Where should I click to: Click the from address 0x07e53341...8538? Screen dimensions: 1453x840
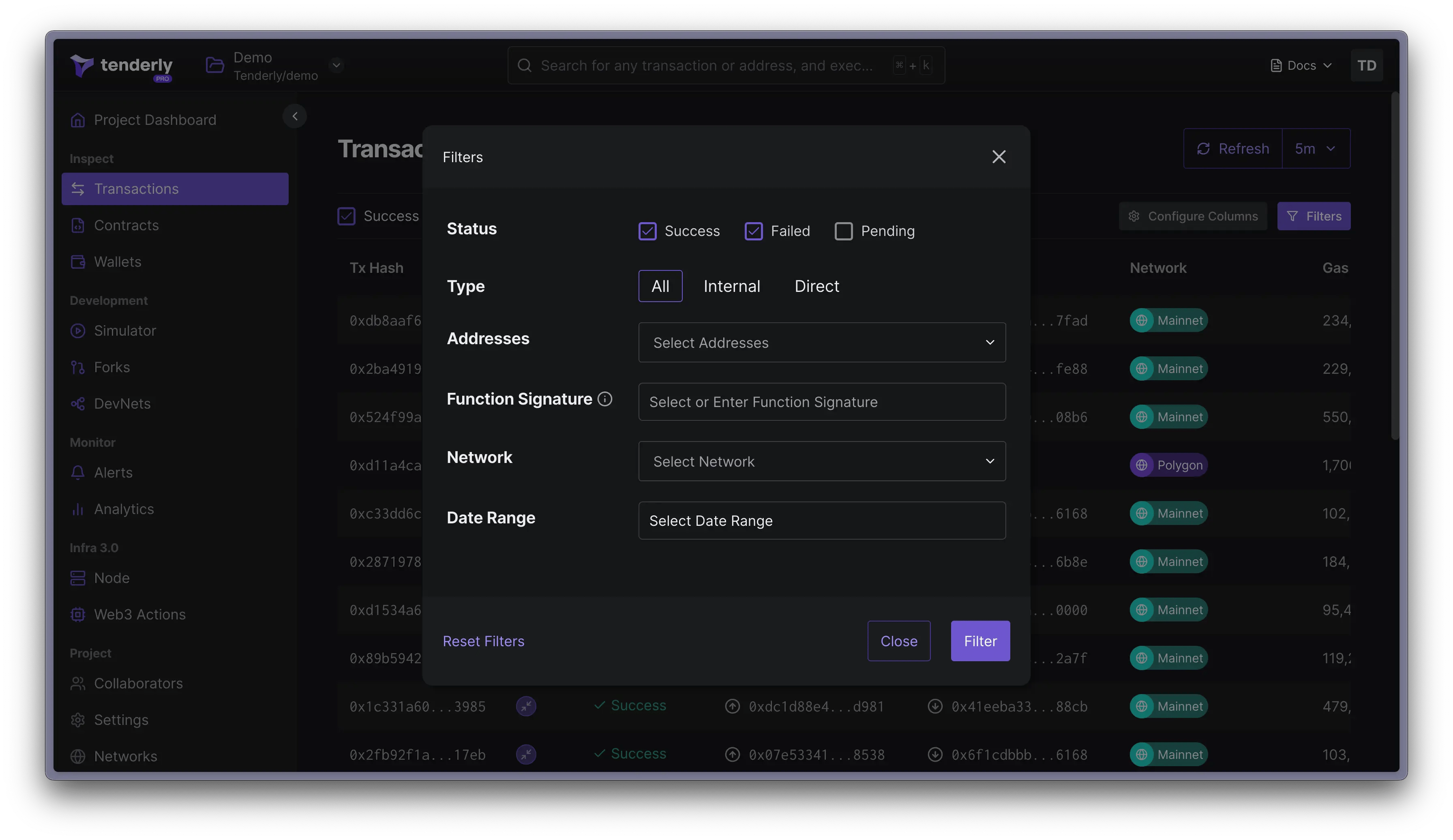pos(817,755)
